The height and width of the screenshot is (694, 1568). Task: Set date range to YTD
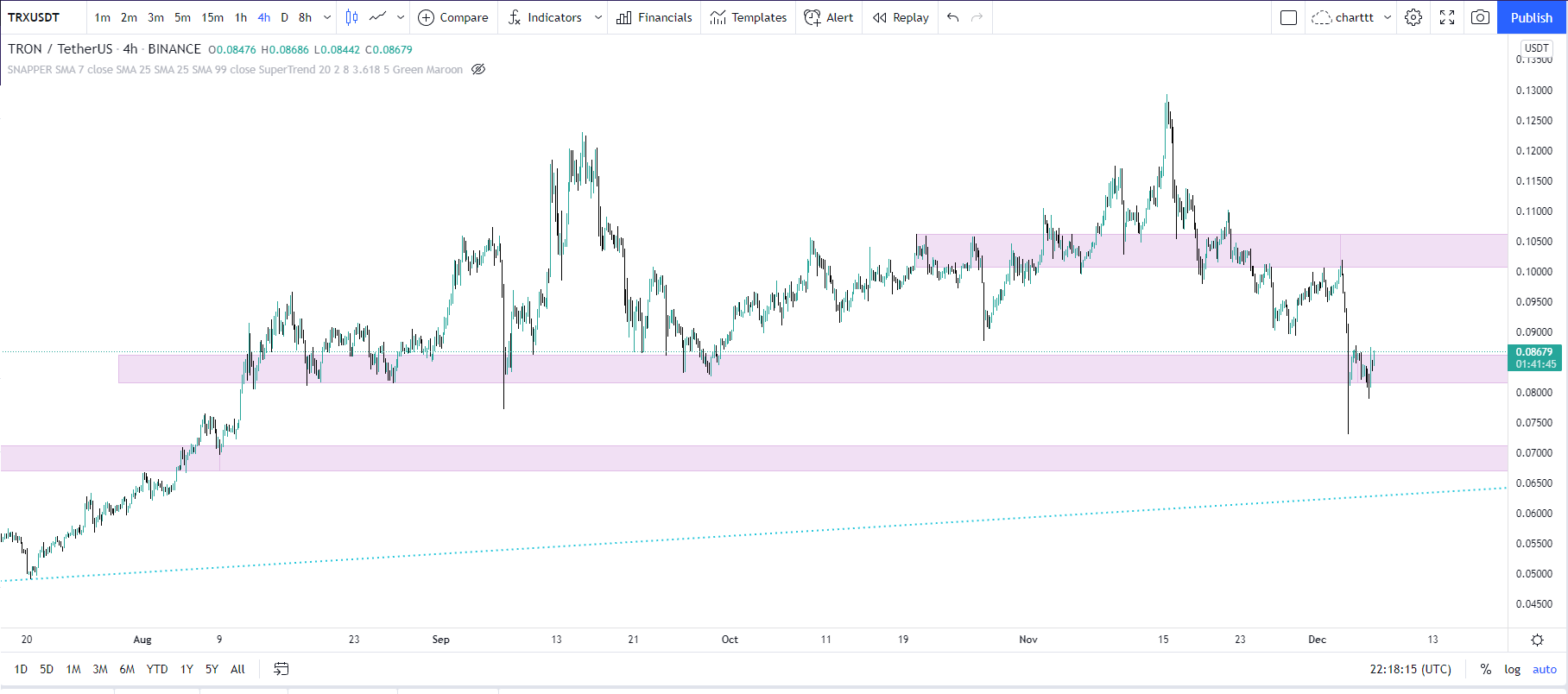pyautogui.click(x=157, y=669)
